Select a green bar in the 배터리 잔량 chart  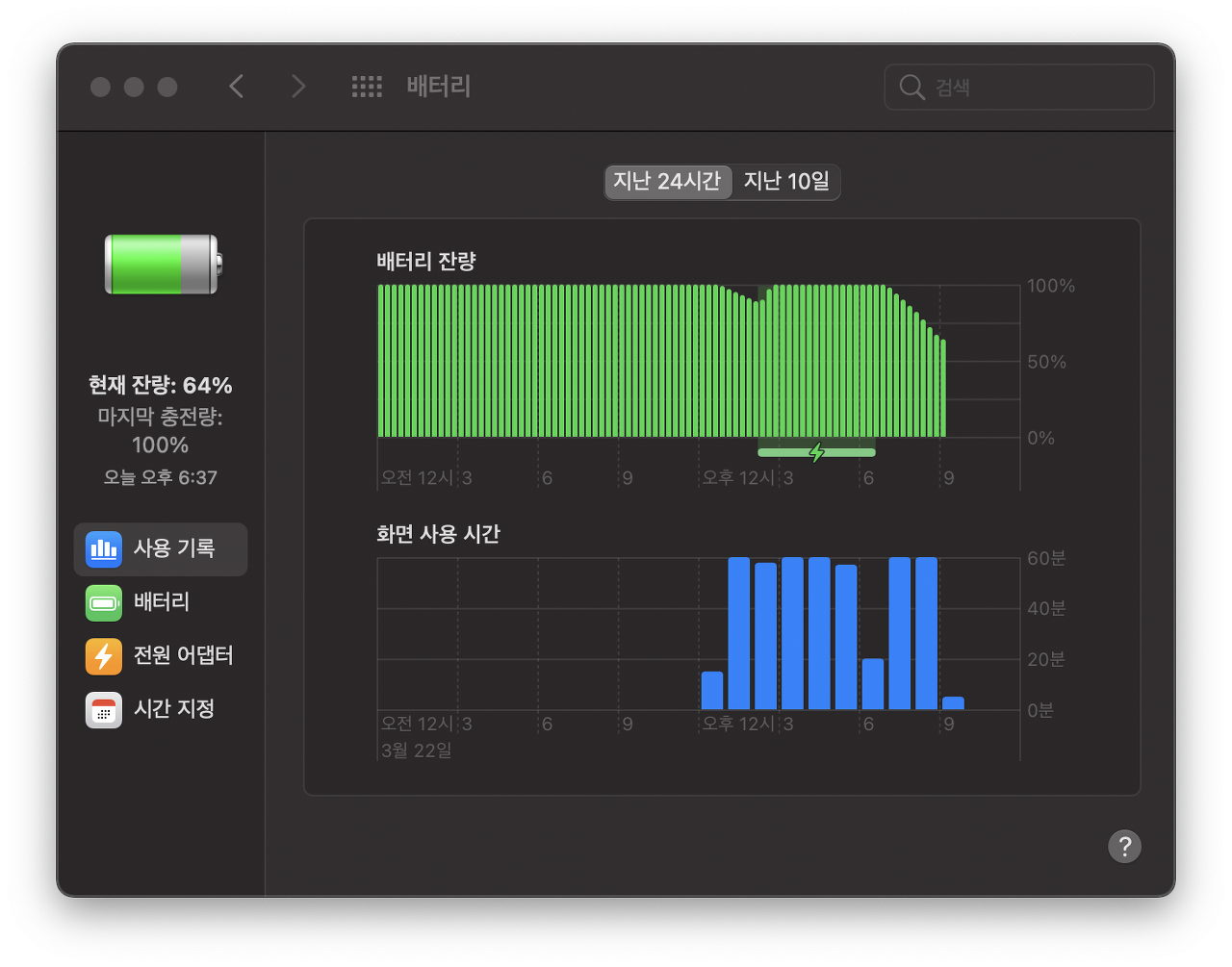click(x=577, y=361)
